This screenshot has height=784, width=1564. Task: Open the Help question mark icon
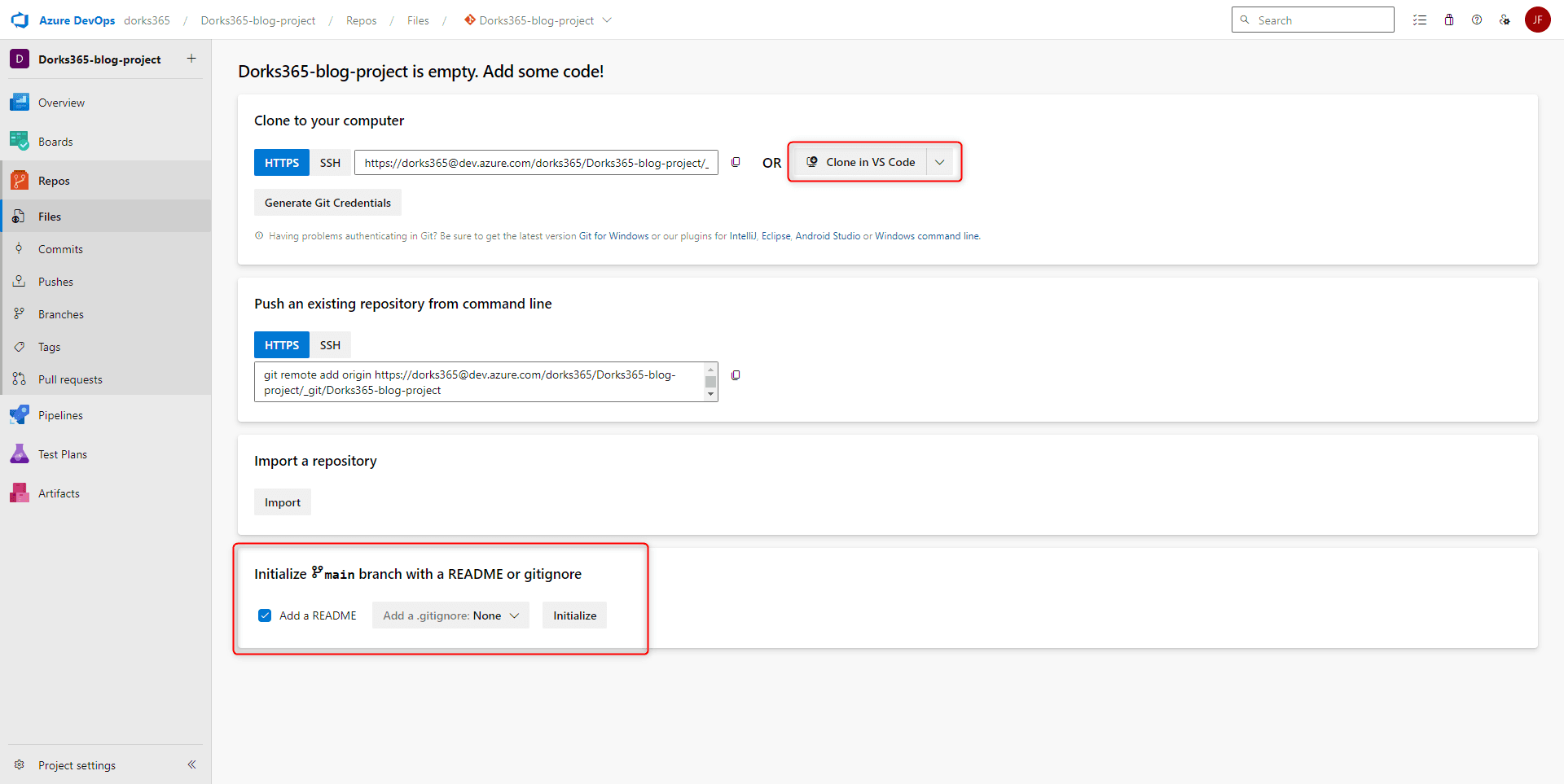tap(1477, 20)
